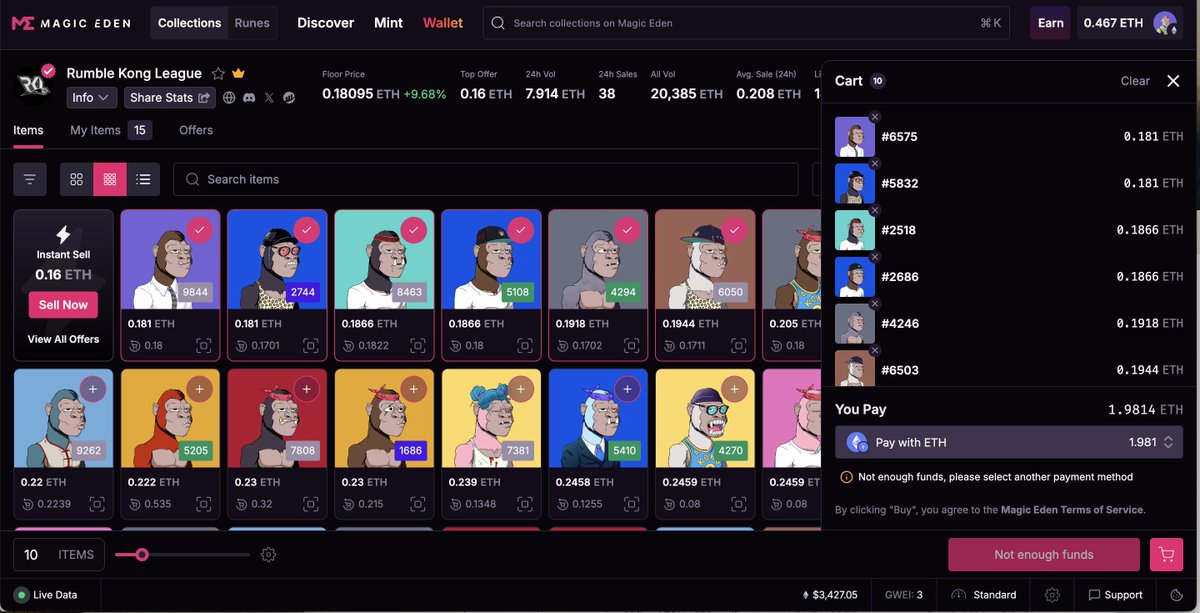Image resolution: width=1200 pixels, height=613 pixels.
Task: Switch to the Items tab
Action: tap(28, 130)
